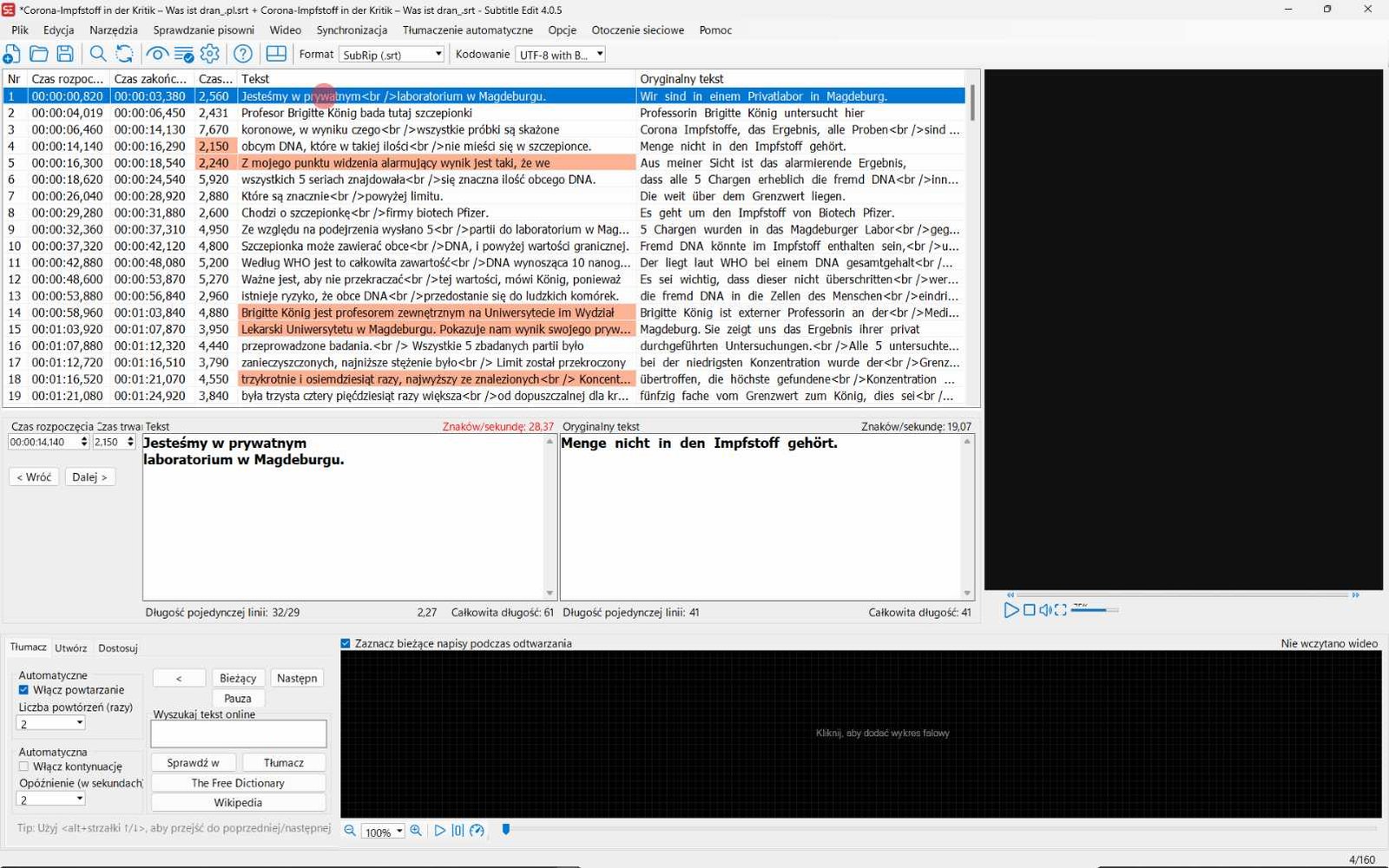The image size is (1389, 868).
Task: Zoom out the waveform with the minus magnifier
Action: pos(350,831)
